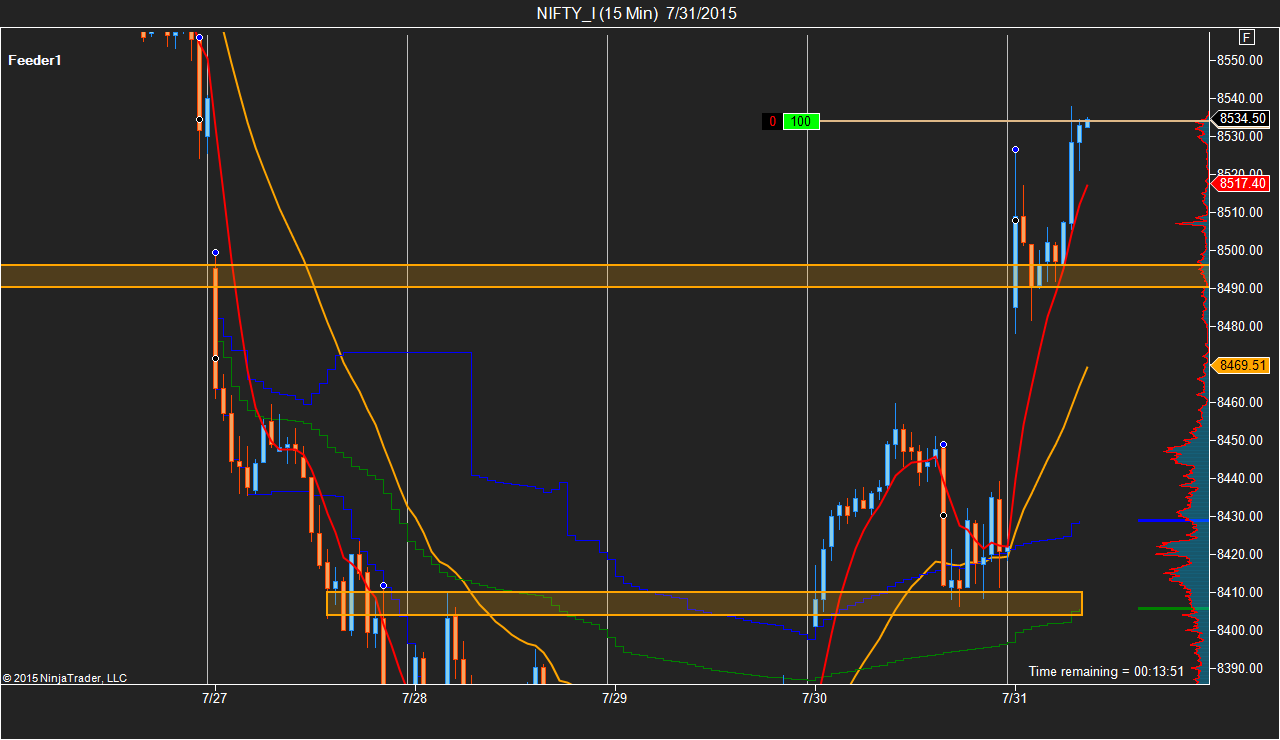
Task: Click the 8540.00 price axis label
Action: click(x=1241, y=98)
